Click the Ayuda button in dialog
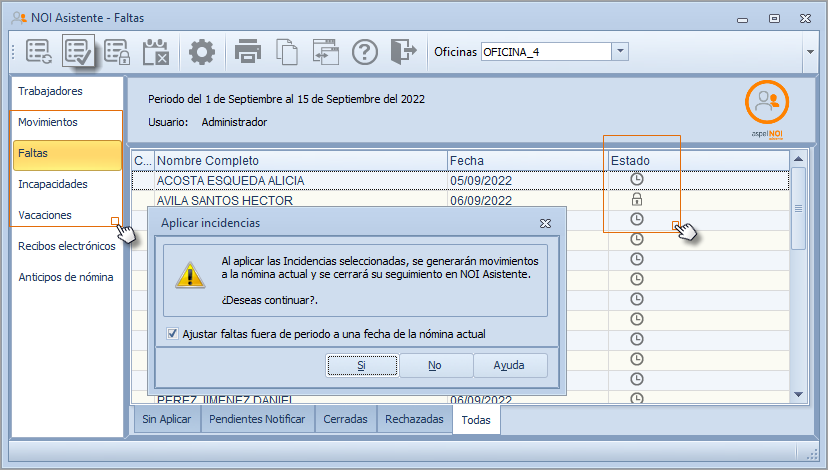828x470 pixels. pos(509,366)
